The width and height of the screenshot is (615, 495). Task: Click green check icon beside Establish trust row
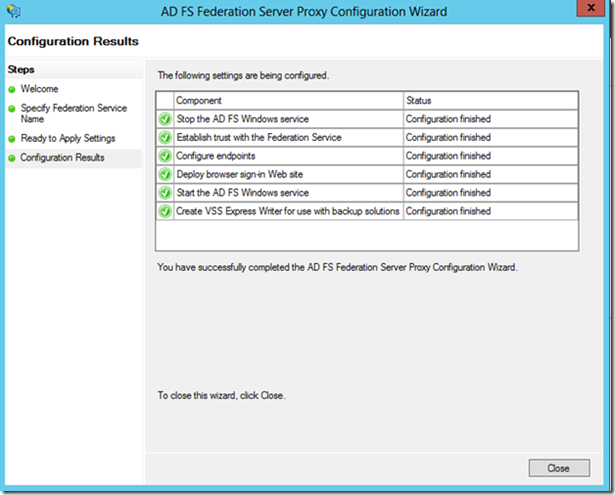[x=165, y=137]
